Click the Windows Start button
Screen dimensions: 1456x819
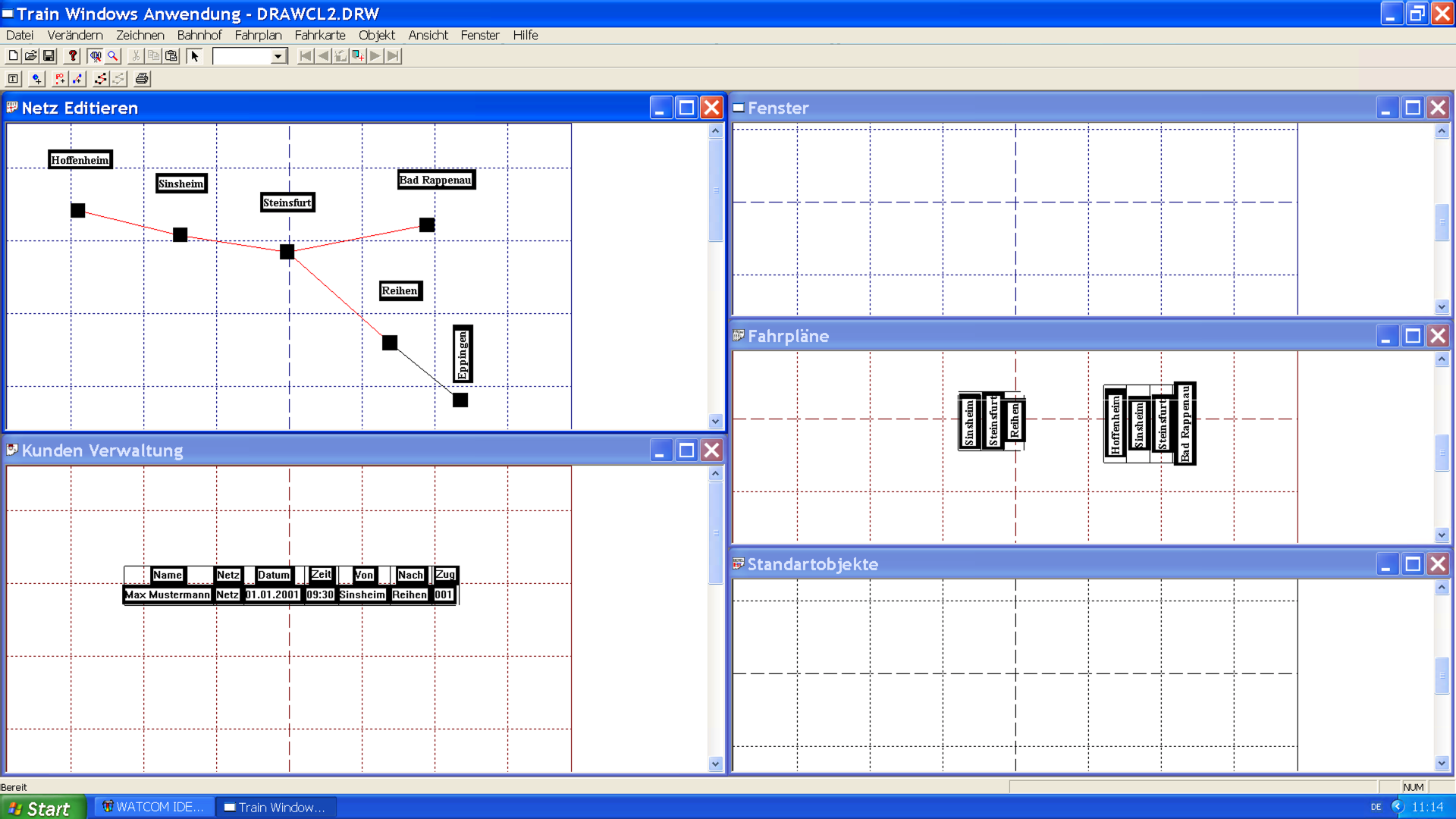click(42, 808)
